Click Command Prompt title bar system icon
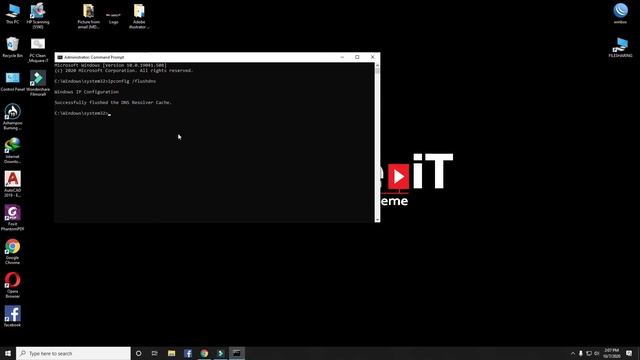640x360 pixels. point(60,57)
